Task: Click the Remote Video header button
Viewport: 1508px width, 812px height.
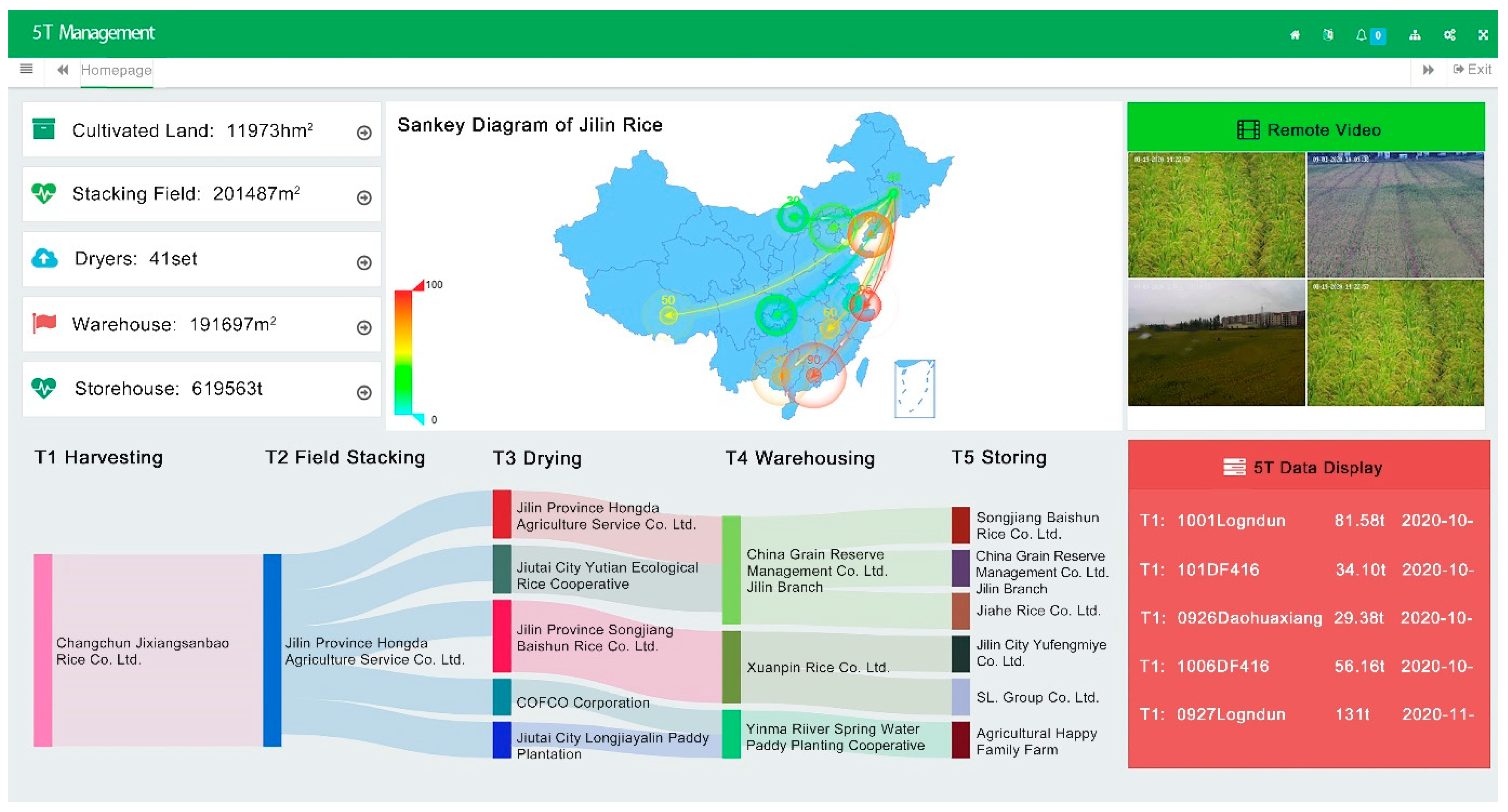Action: click(x=1305, y=127)
